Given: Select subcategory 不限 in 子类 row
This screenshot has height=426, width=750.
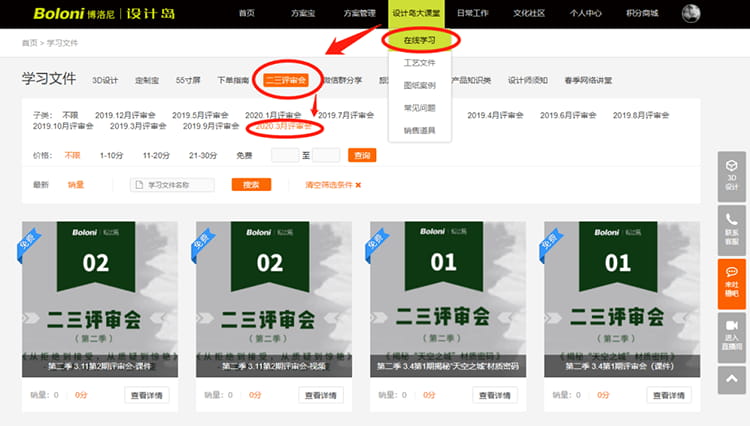Looking at the screenshot, I should (70, 115).
